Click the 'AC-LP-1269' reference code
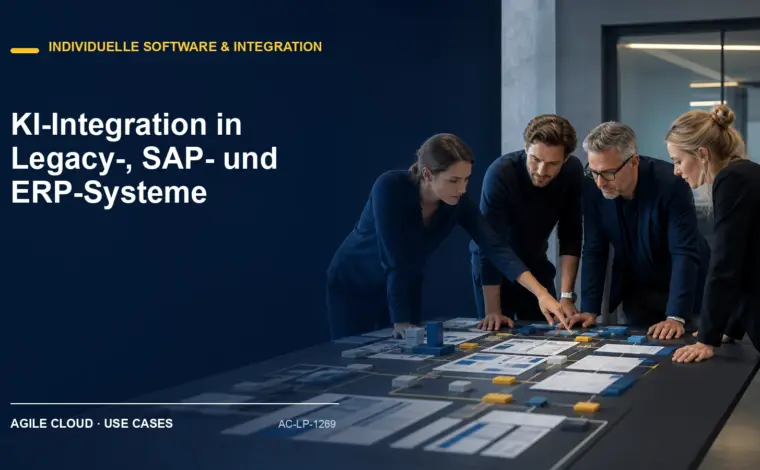The image size is (760, 470). point(307,424)
